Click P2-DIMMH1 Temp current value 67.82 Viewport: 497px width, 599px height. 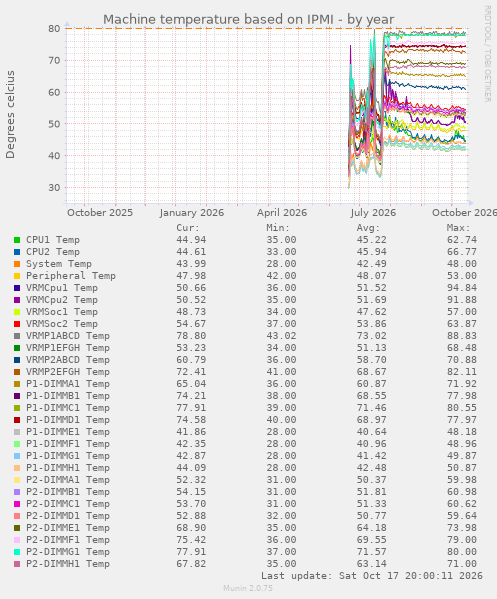[x=191, y=564]
